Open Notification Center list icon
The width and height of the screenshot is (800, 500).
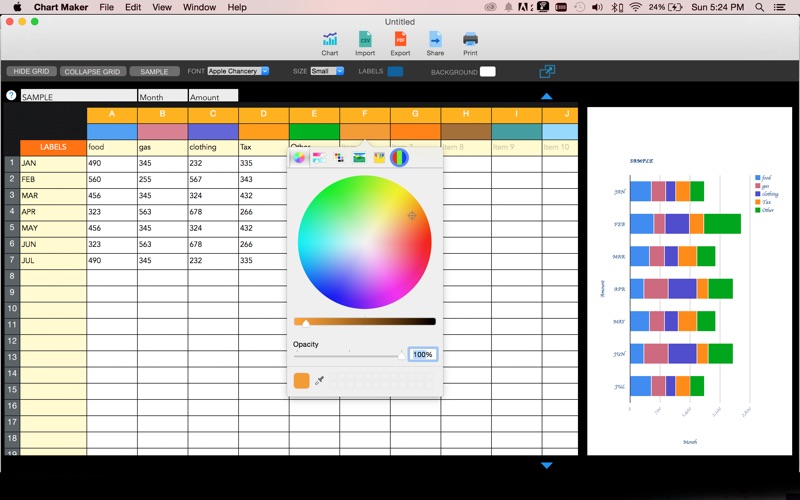[780, 7]
